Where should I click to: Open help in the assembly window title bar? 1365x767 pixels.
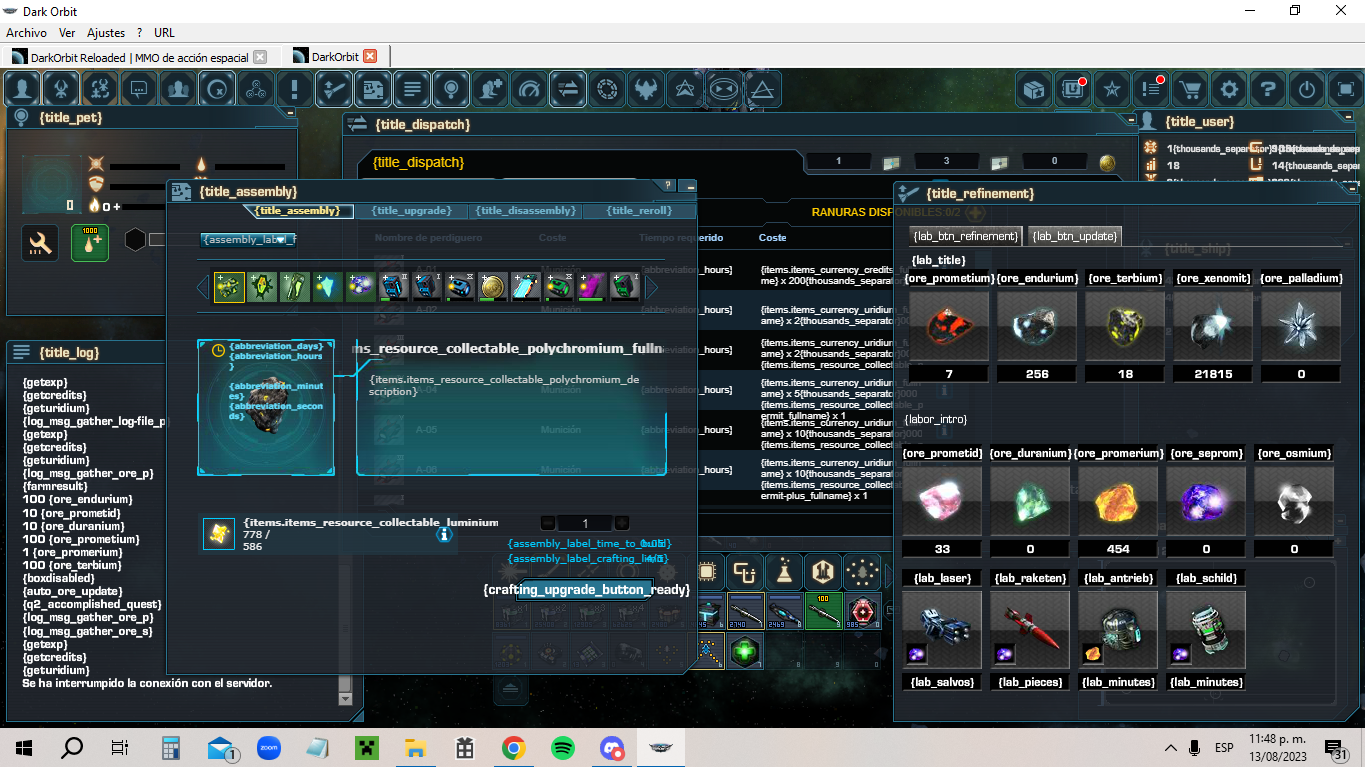pyautogui.click(x=668, y=186)
